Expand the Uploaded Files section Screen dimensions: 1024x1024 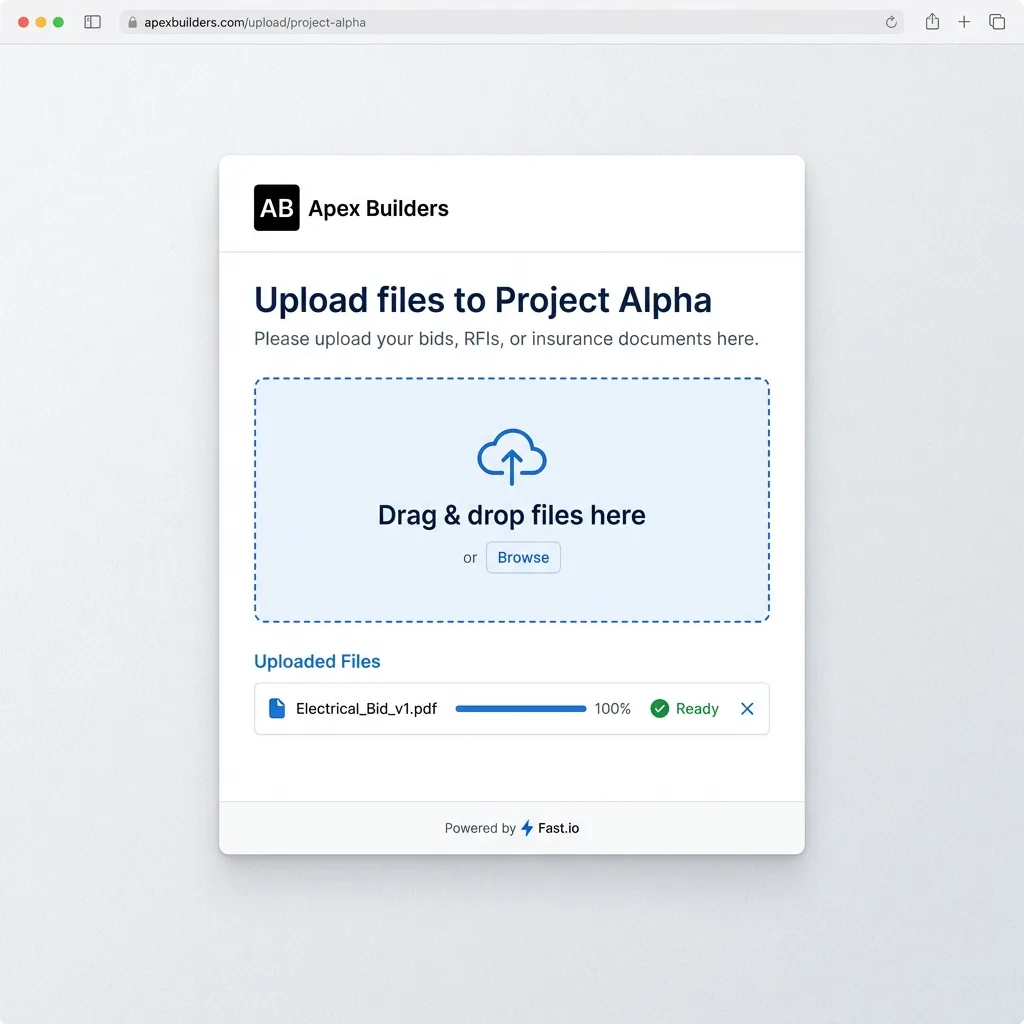(x=317, y=661)
